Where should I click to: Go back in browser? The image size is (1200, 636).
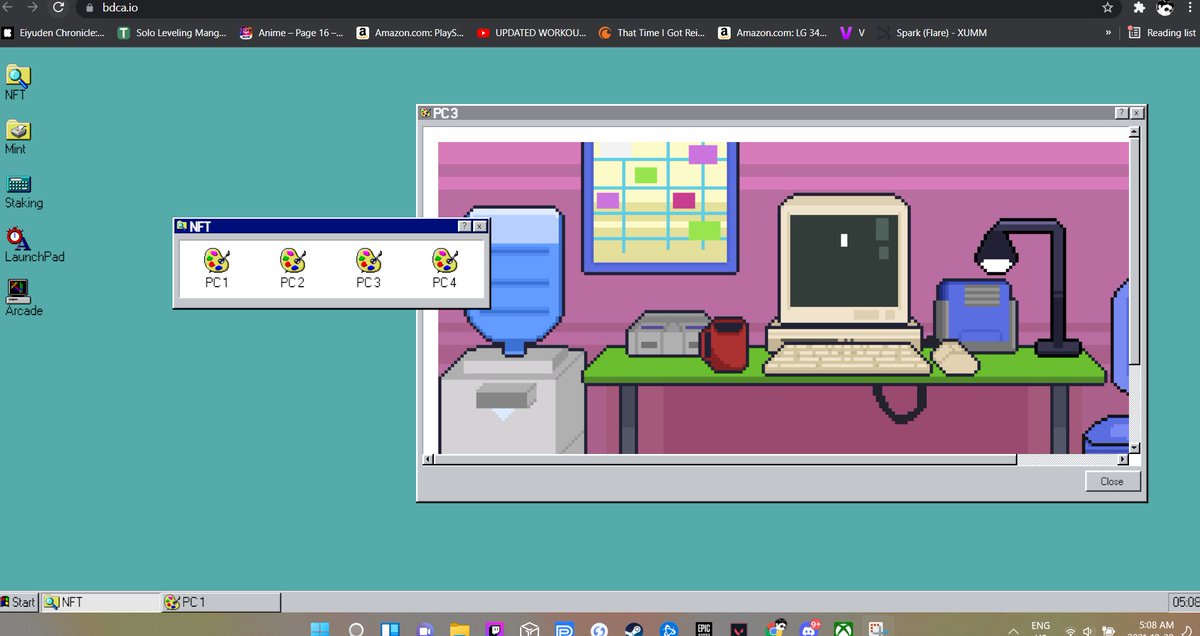point(7,7)
